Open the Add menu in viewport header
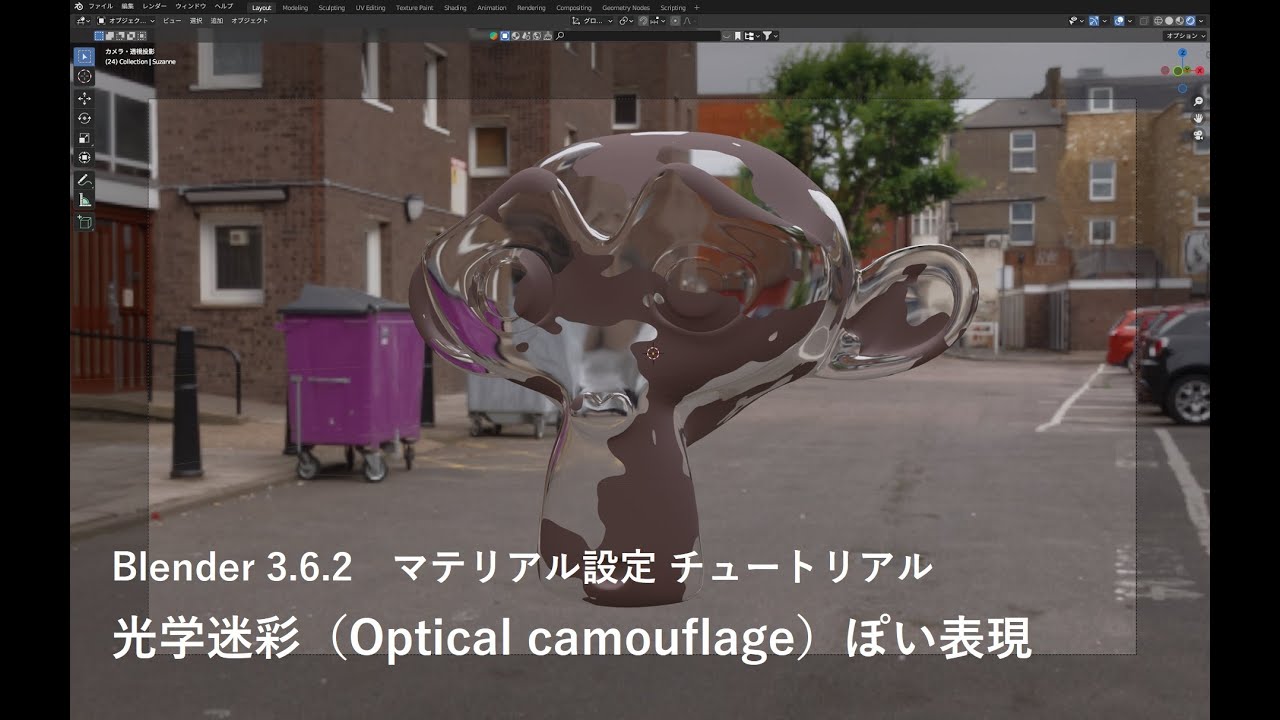The width and height of the screenshot is (1280, 720). click(x=217, y=21)
